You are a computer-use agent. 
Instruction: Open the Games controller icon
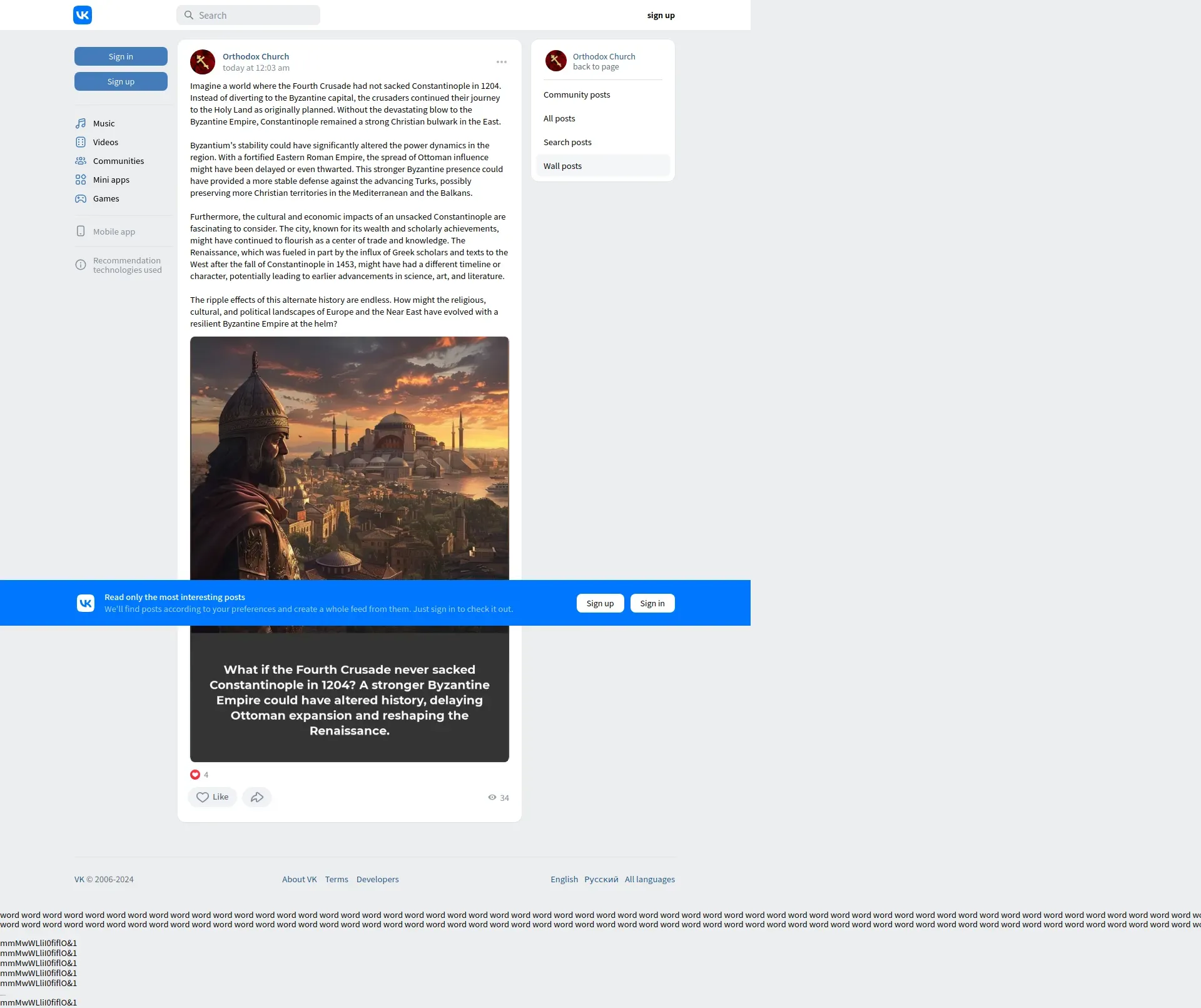click(x=81, y=198)
